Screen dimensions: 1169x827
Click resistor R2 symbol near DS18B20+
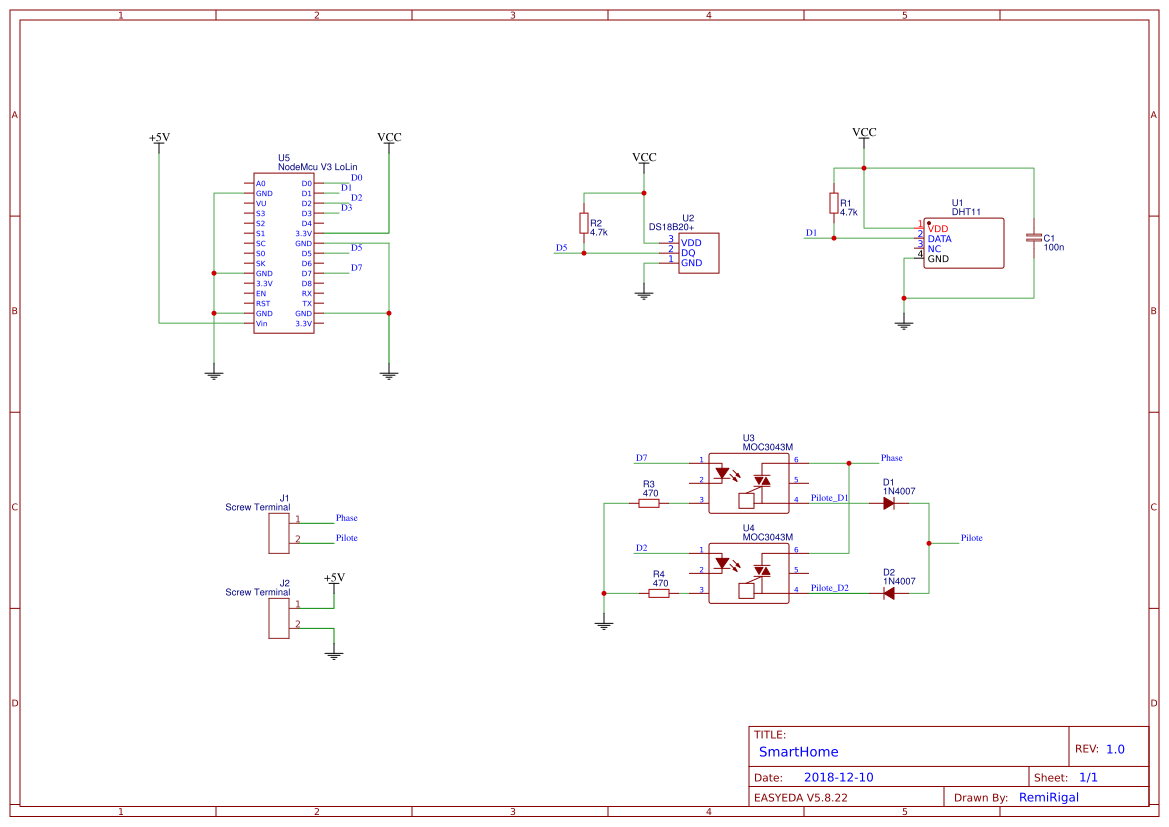pyautogui.click(x=584, y=223)
